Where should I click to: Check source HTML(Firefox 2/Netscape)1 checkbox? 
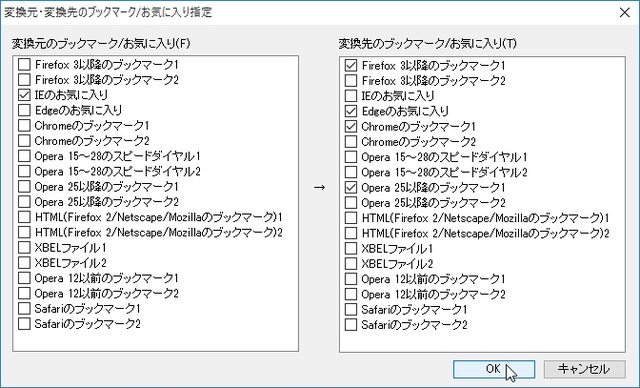[24, 217]
